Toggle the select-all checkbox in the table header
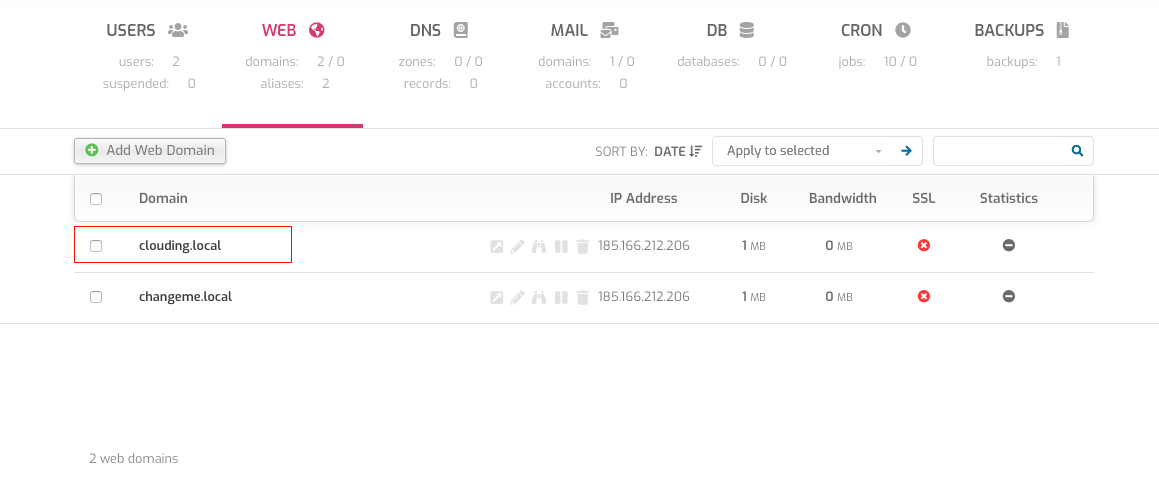Image resolution: width=1159 pixels, height=494 pixels. 96,199
